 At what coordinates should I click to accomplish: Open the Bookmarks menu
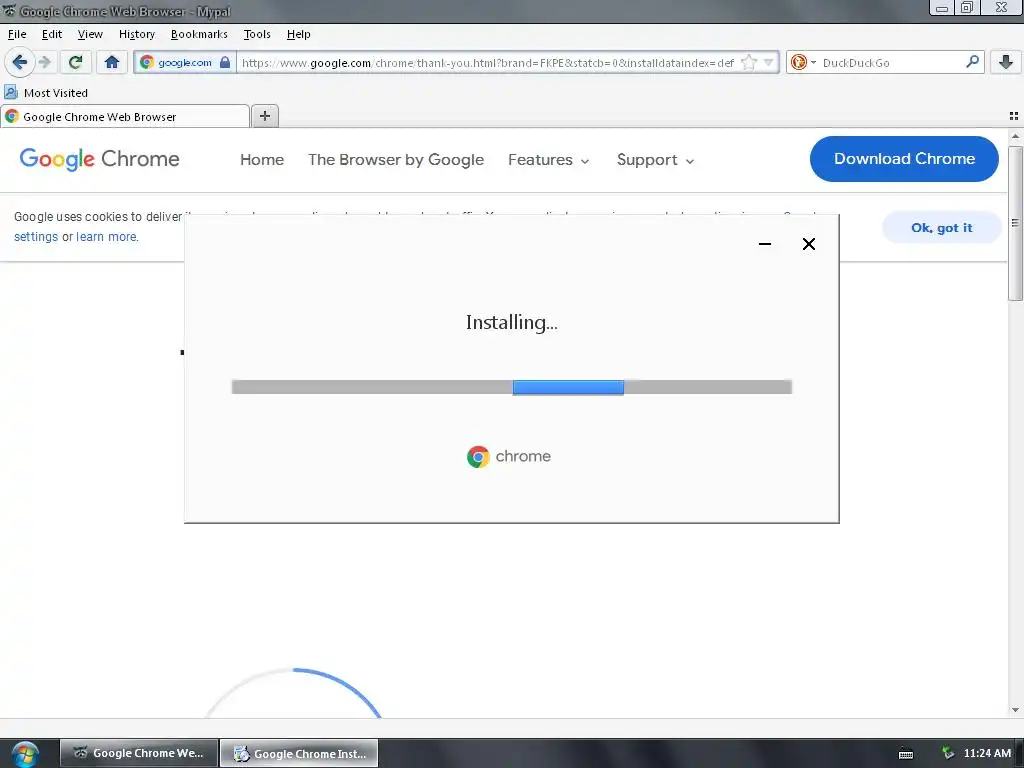(199, 34)
